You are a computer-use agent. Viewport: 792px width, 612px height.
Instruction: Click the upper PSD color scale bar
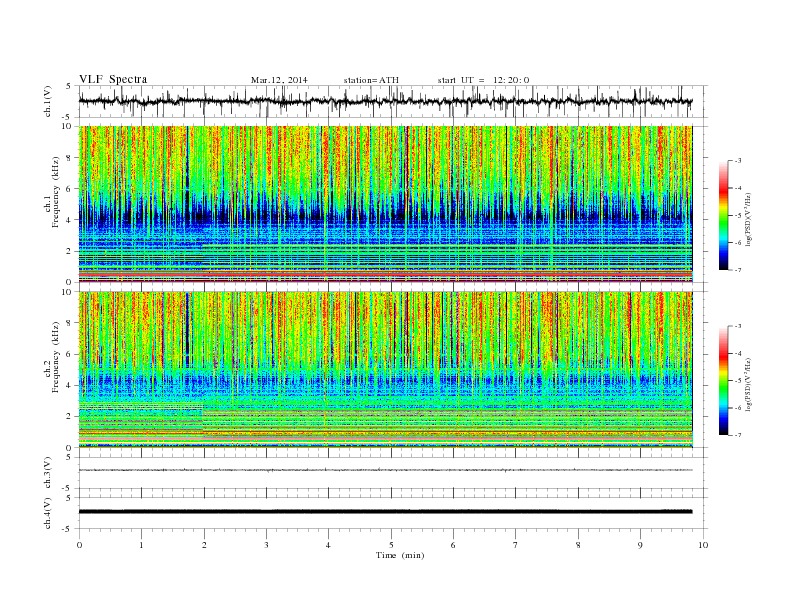(723, 215)
